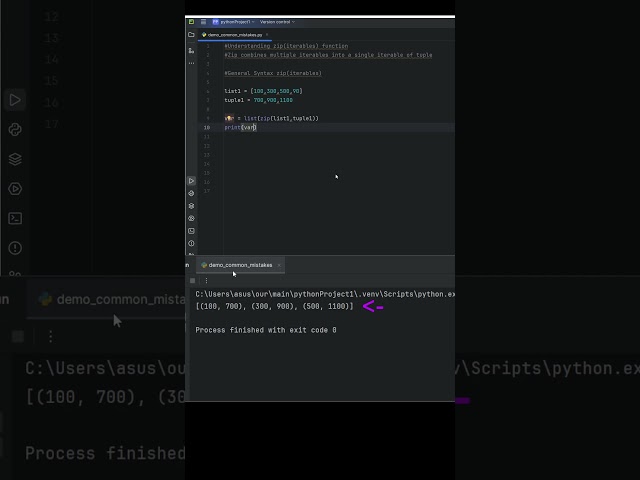The width and height of the screenshot is (640, 480).
Task: Open the Terminal icon in center window
Action: pyautogui.click(x=191, y=231)
